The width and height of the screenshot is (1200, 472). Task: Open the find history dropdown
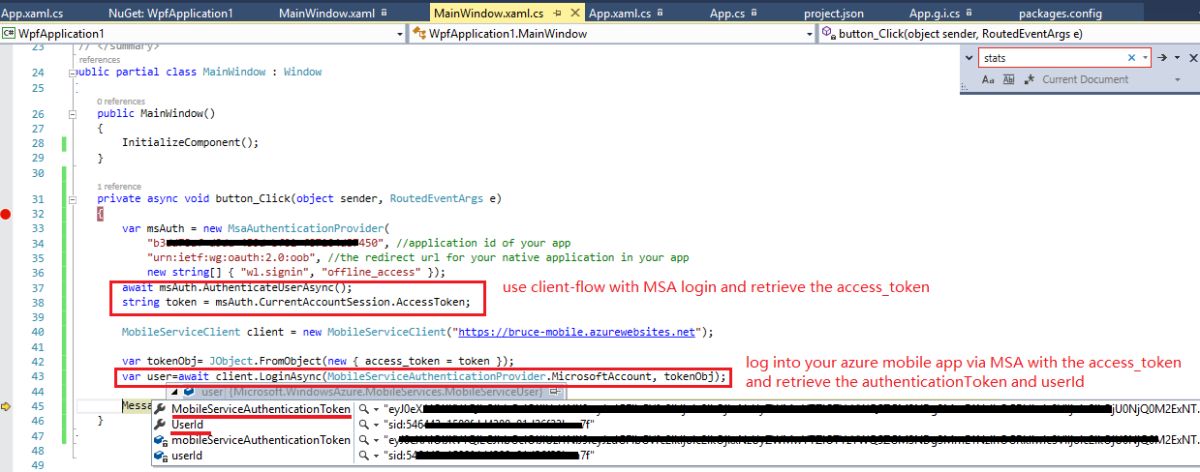pos(1145,58)
